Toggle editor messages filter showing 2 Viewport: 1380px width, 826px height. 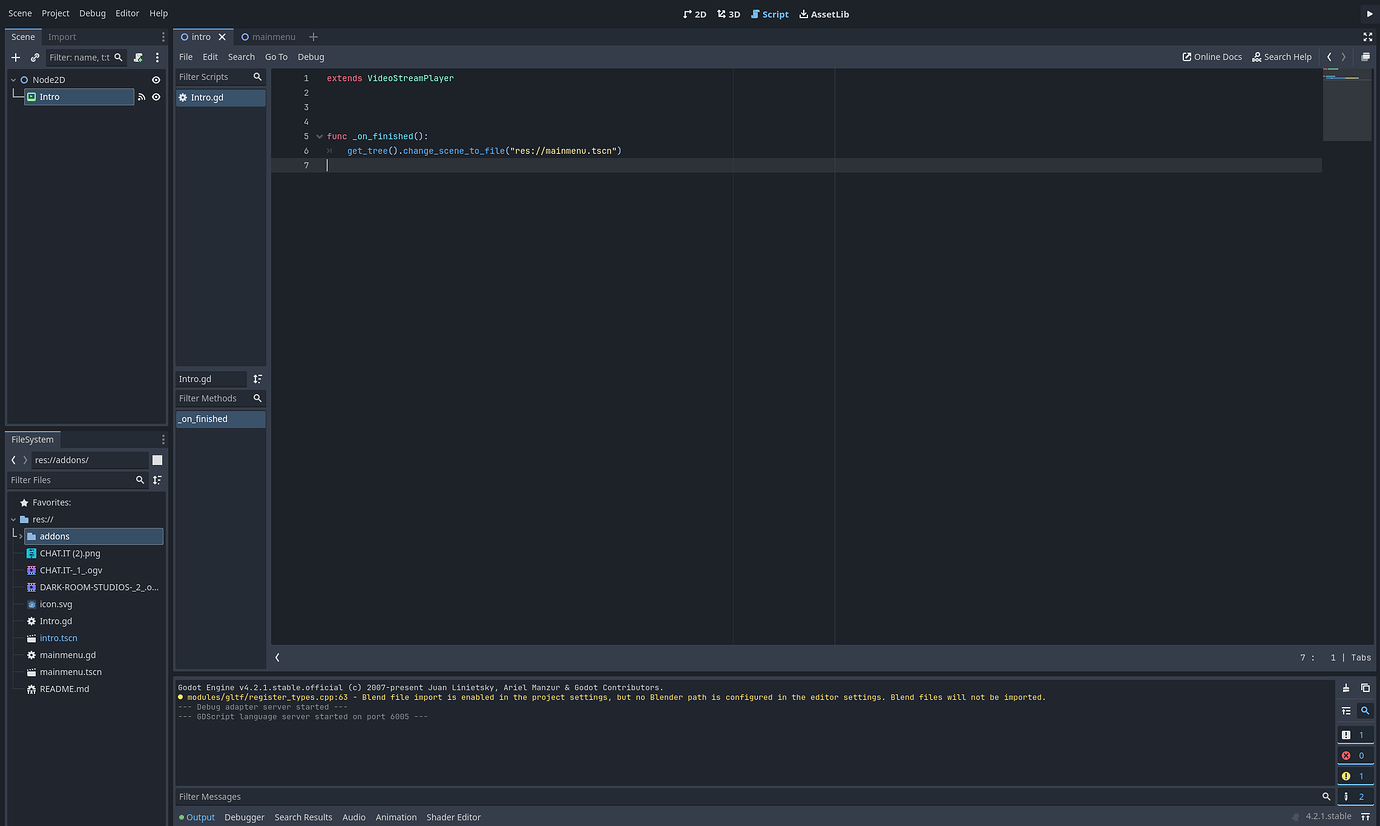(x=1355, y=797)
